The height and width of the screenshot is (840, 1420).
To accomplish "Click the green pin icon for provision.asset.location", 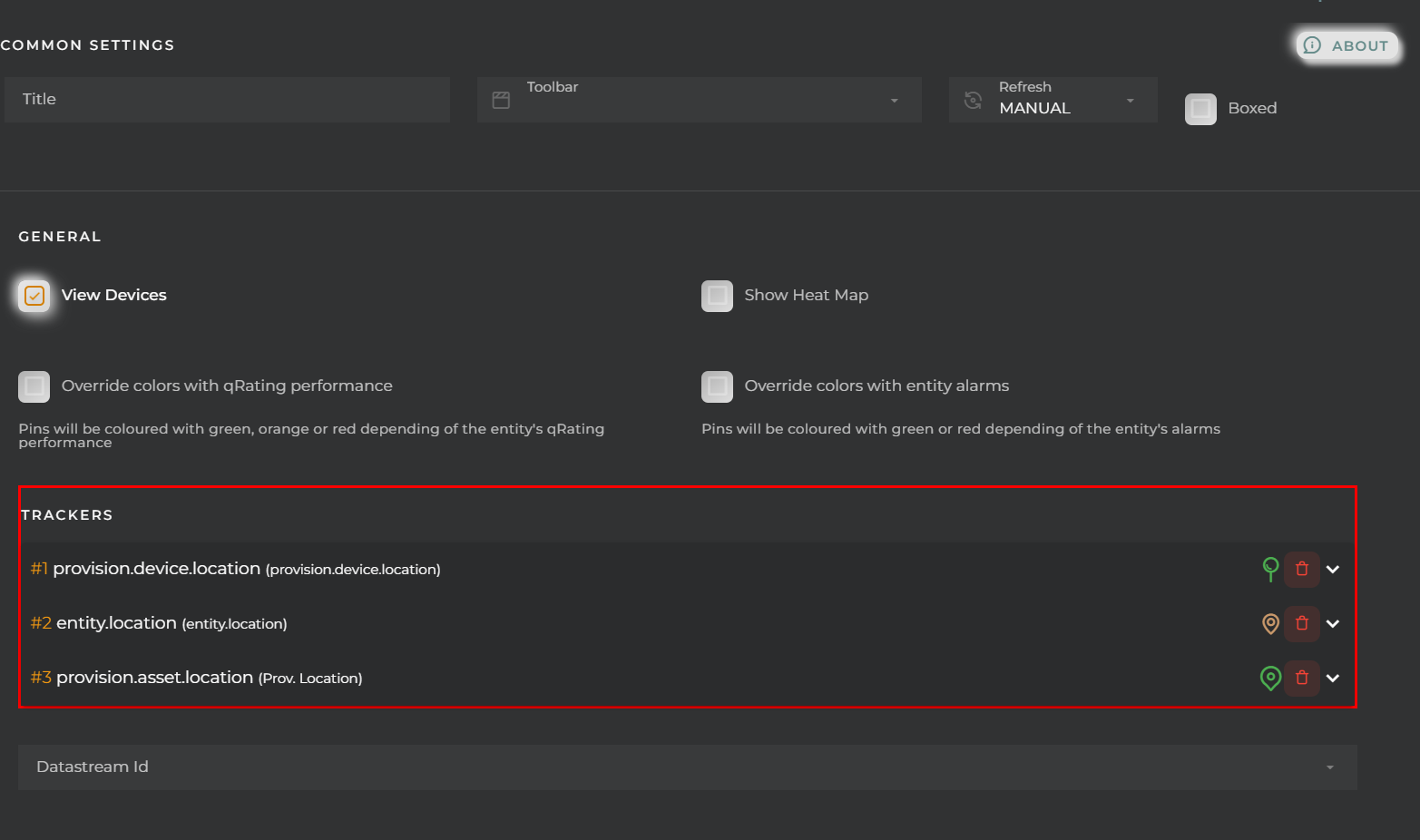I will pos(1270,678).
